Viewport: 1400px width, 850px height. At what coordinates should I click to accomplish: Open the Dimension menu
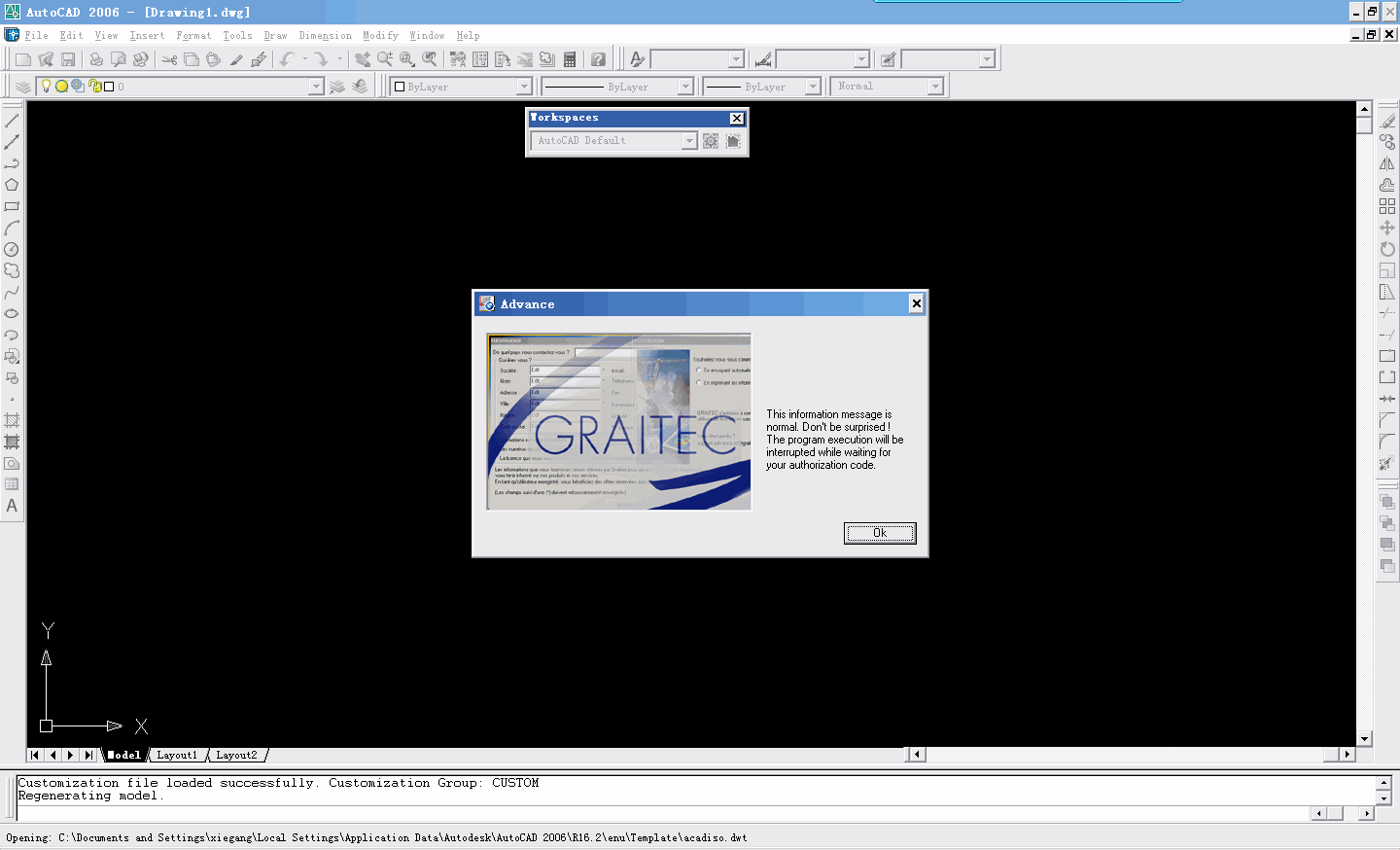pos(325,35)
